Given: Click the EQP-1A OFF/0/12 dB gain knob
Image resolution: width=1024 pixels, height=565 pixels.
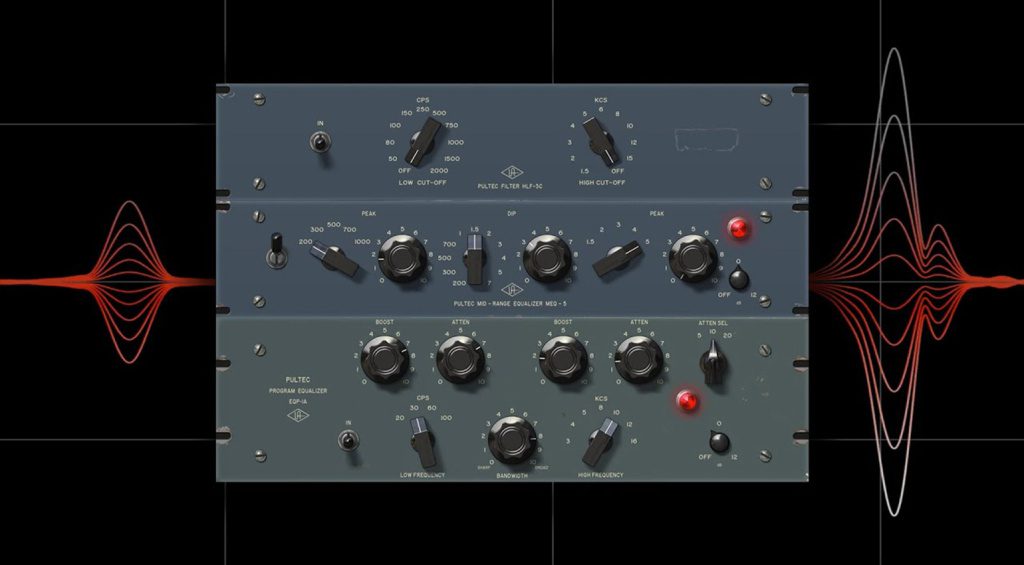Looking at the screenshot, I should point(719,442).
